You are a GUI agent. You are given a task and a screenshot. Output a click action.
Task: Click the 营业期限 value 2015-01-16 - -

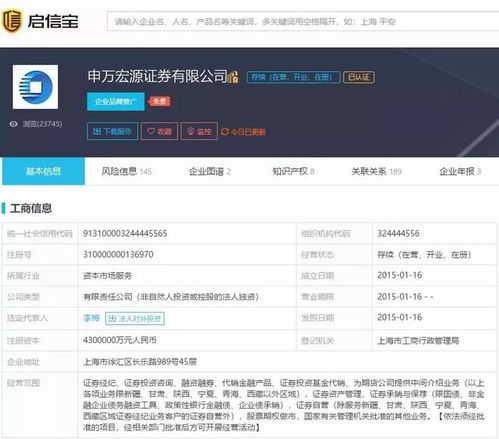(405, 296)
